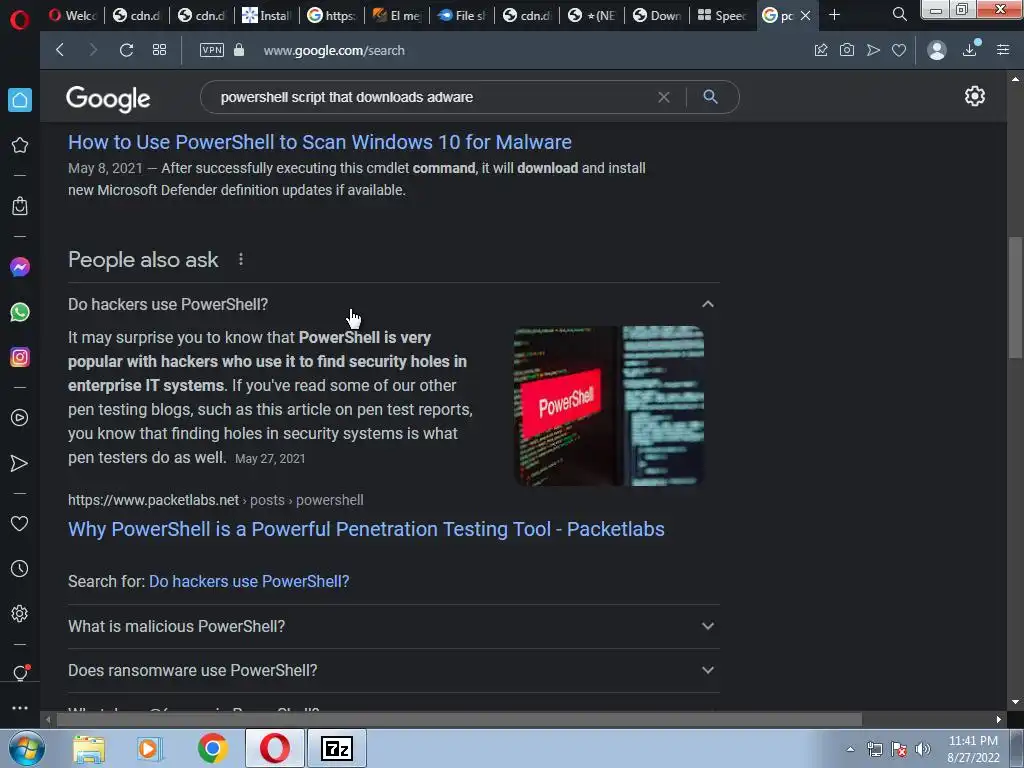Open the Windows Start menu

(x=27, y=748)
